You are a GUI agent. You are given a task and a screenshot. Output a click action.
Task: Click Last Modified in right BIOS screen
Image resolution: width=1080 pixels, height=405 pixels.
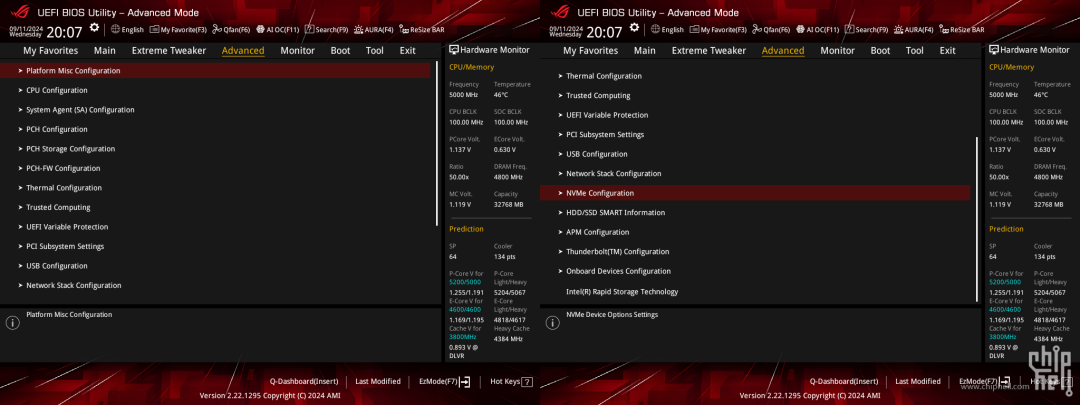click(918, 381)
